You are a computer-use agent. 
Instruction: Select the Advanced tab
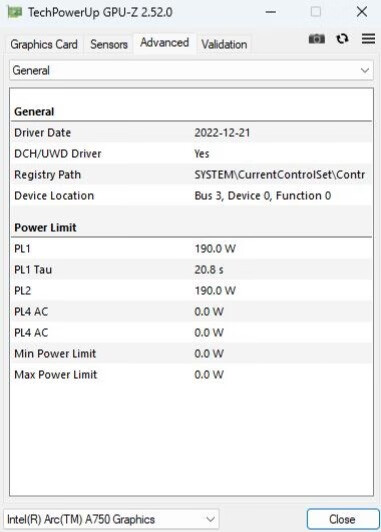click(x=165, y=43)
